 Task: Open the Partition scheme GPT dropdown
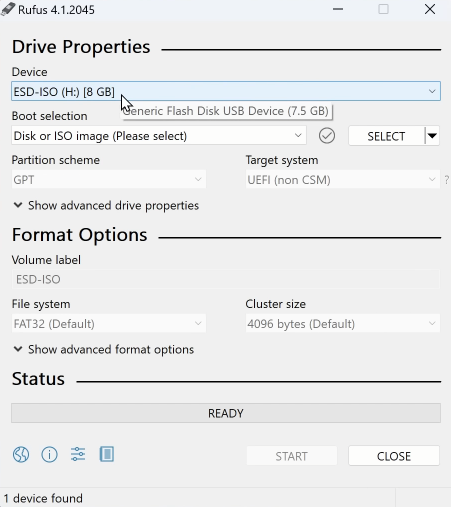(109, 180)
